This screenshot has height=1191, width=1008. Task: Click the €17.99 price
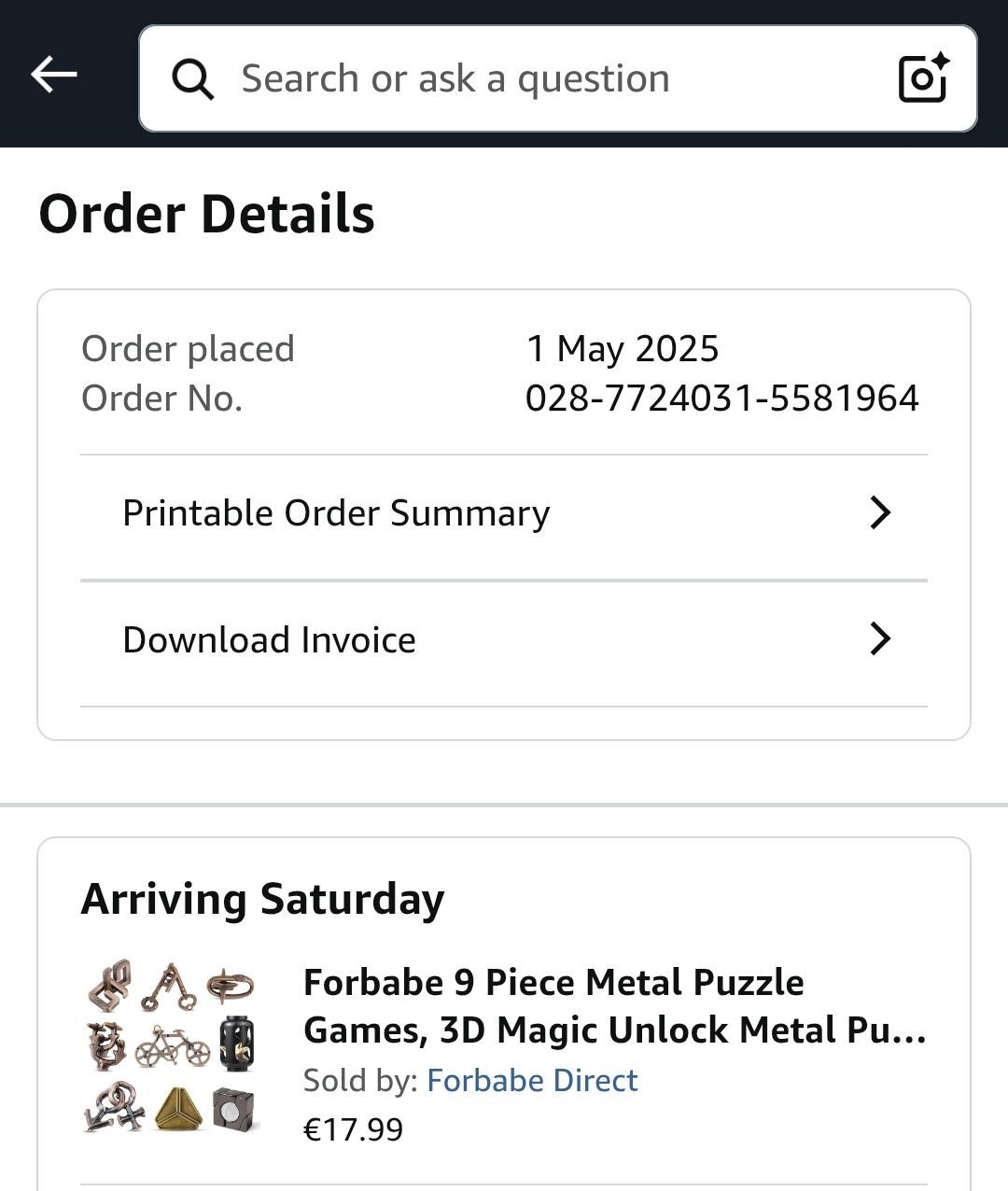coord(353,1129)
